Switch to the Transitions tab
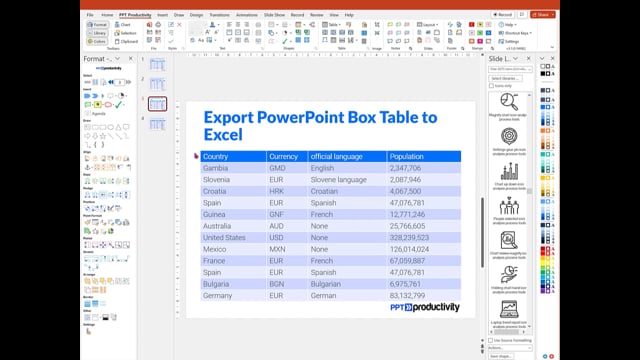The height and width of the screenshot is (360, 640). pyautogui.click(x=219, y=15)
